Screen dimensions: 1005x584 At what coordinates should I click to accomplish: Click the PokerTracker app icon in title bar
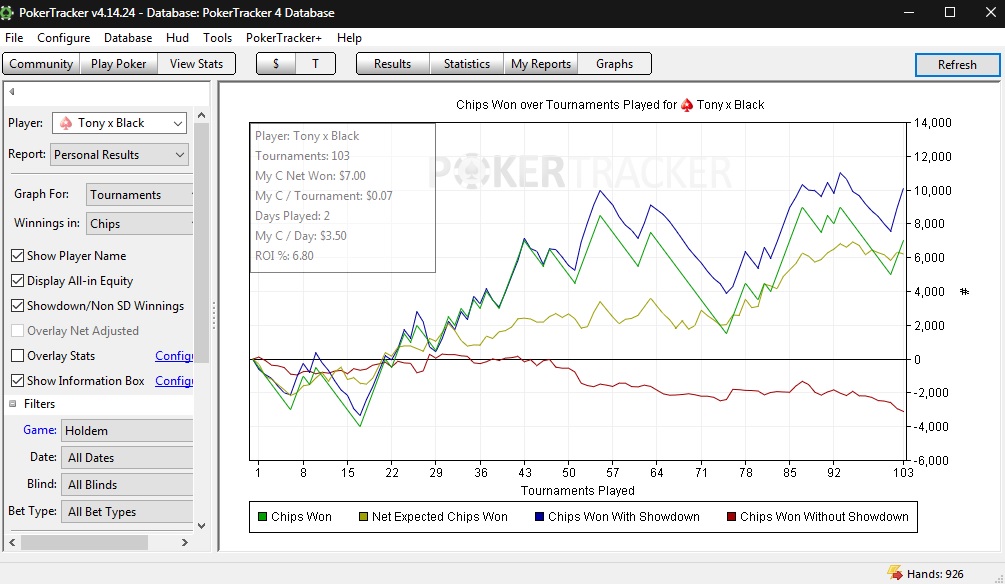coord(6,12)
